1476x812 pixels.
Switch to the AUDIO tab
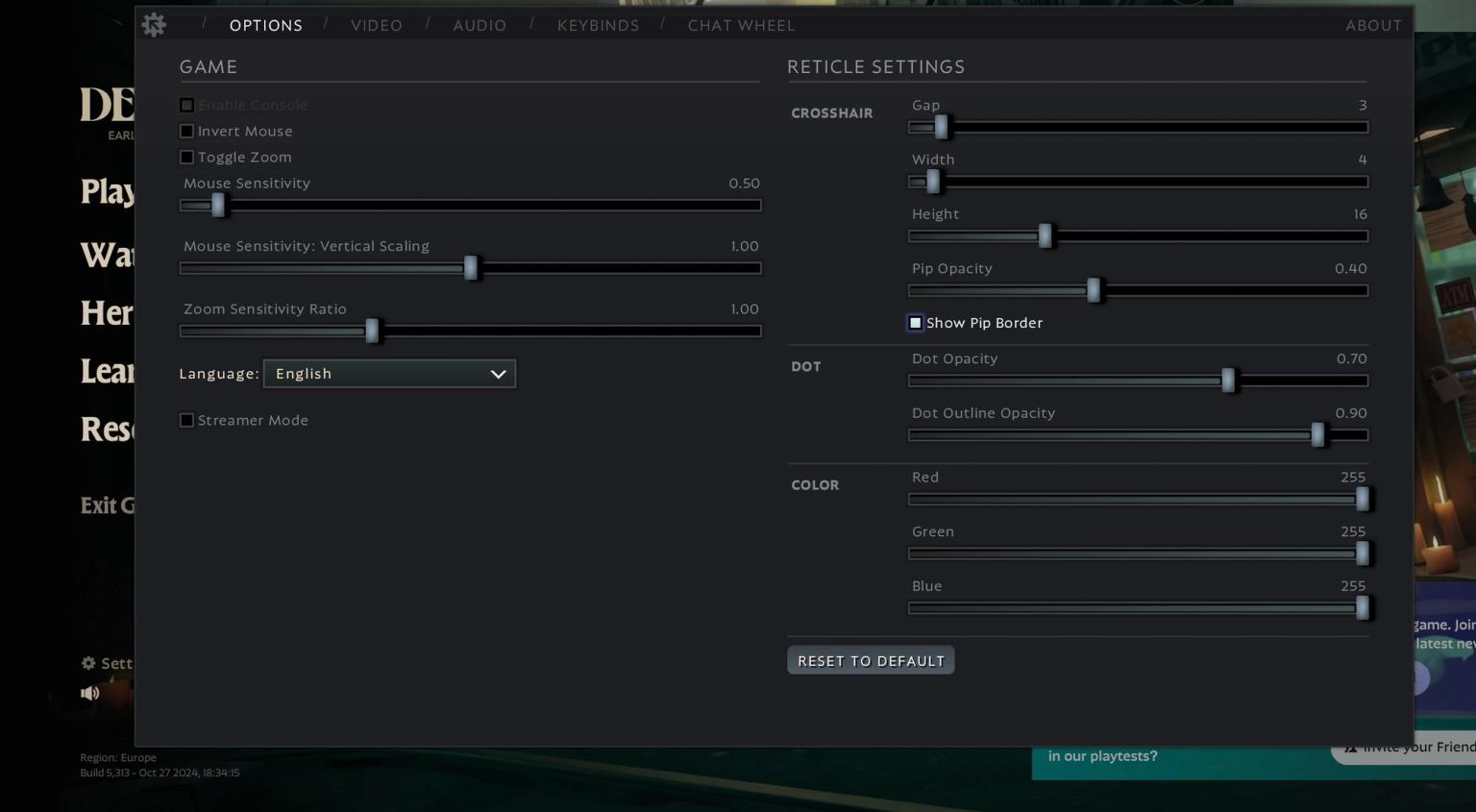pyautogui.click(x=479, y=25)
